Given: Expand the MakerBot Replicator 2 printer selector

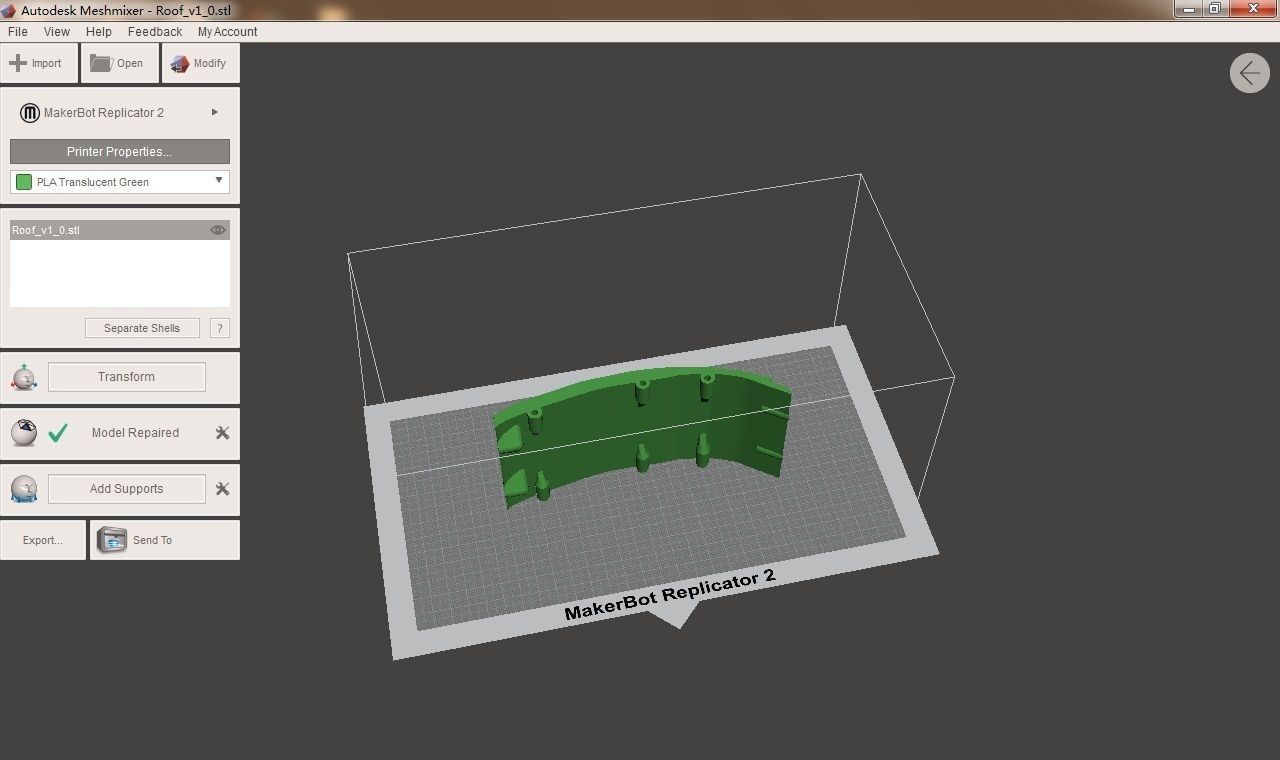Looking at the screenshot, I should (x=214, y=112).
